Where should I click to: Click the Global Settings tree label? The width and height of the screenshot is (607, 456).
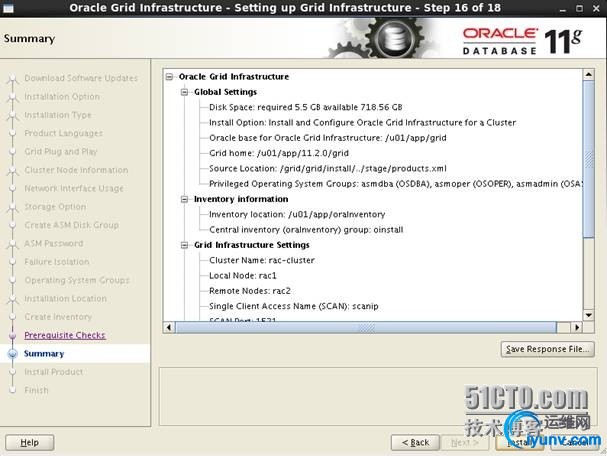pyautogui.click(x=225, y=92)
